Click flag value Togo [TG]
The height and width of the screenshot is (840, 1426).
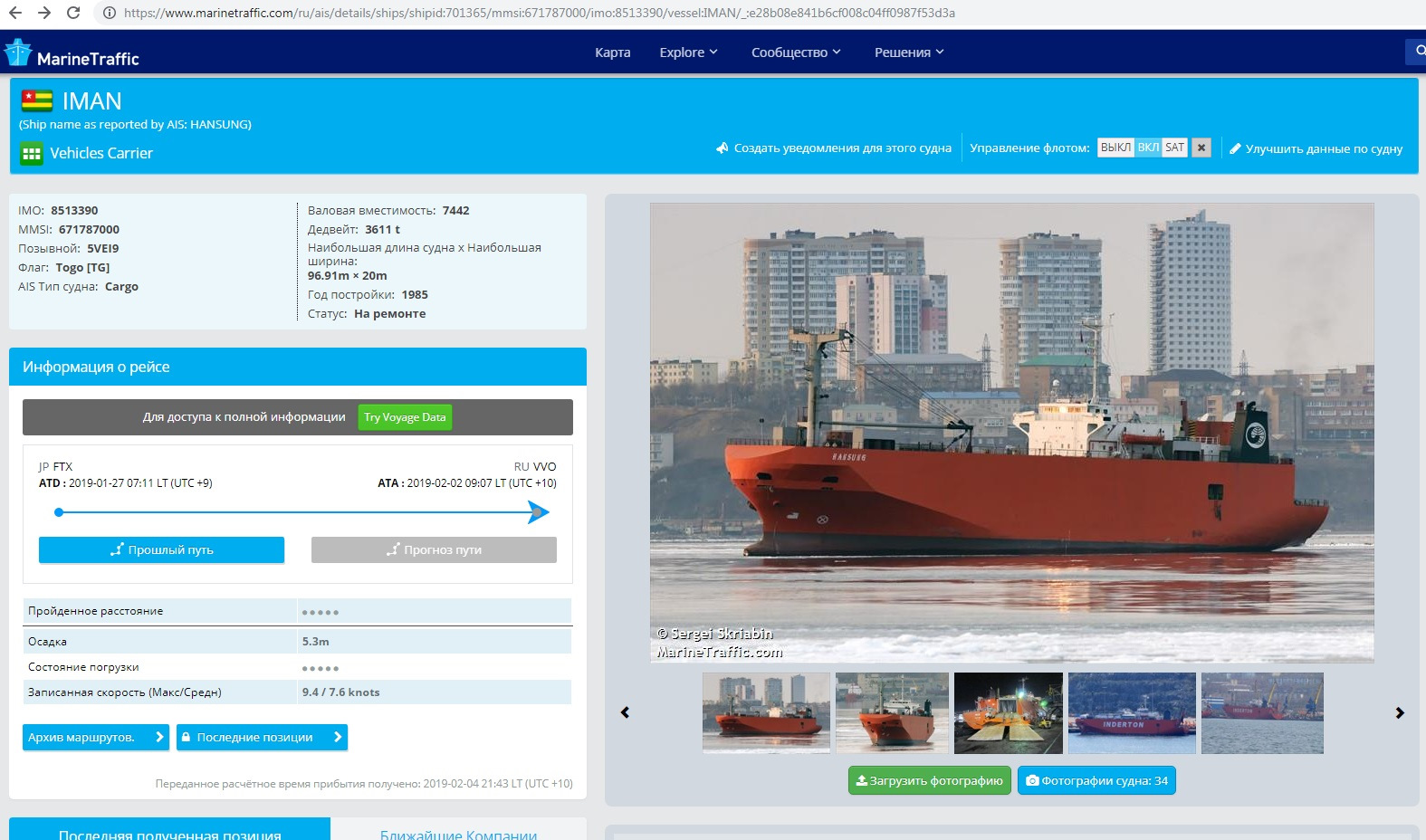(x=82, y=267)
